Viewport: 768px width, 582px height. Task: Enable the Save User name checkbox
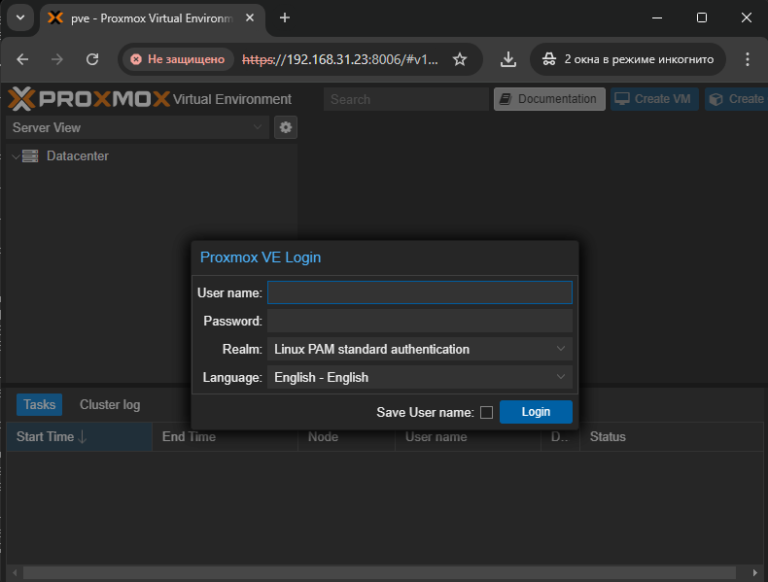(487, 412)
